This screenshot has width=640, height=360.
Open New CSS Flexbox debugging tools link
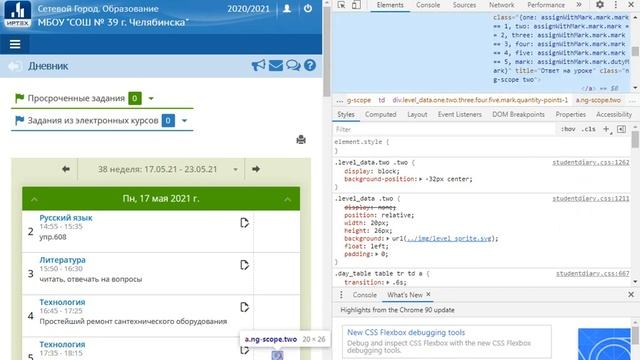point(406,332)
